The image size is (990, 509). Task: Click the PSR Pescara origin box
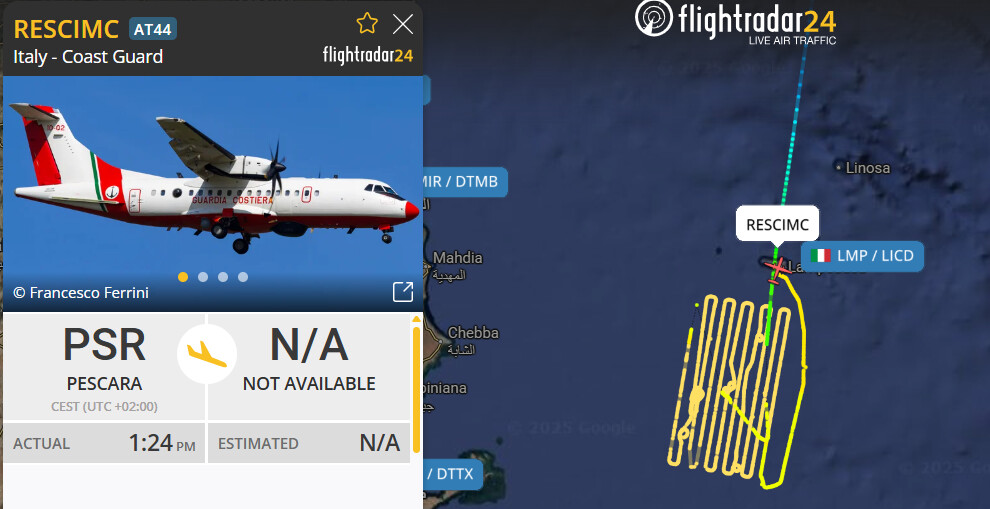(104, 367)
